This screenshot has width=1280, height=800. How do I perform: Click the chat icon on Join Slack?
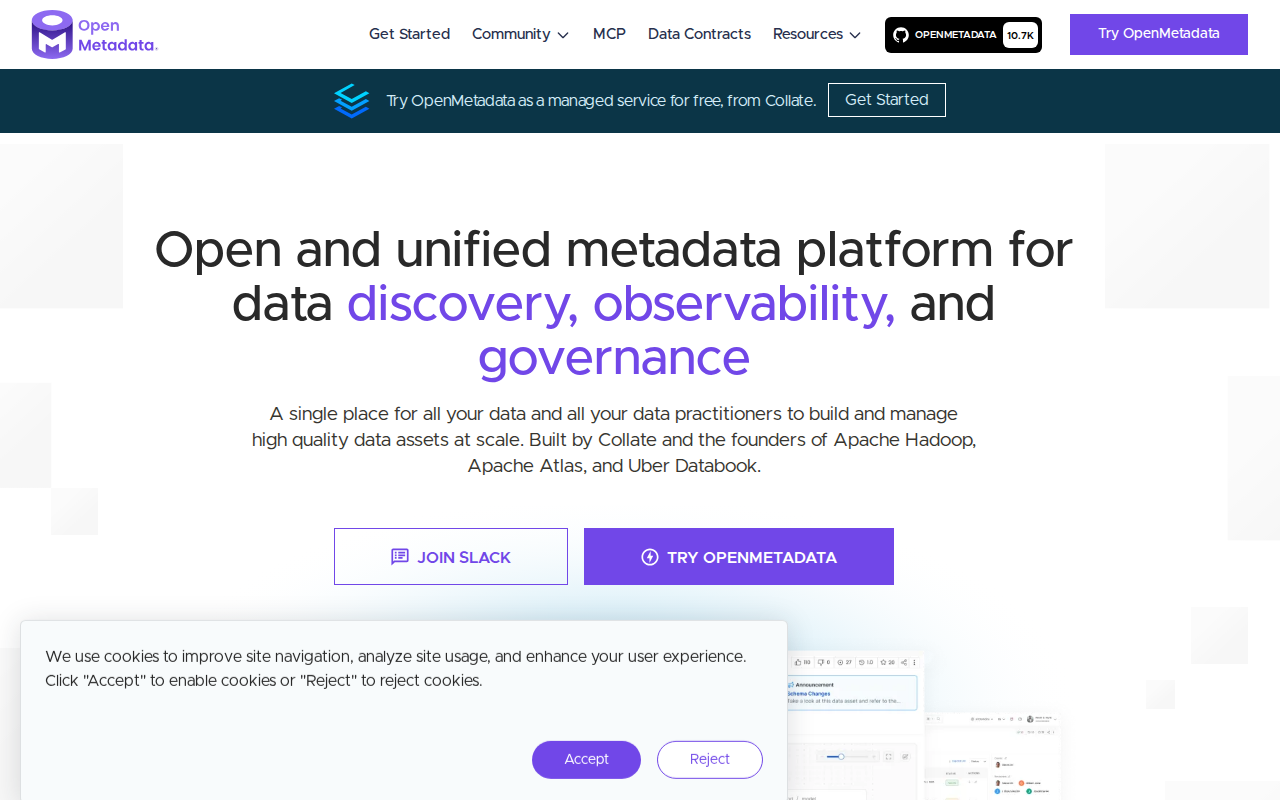tap(400, 557)
